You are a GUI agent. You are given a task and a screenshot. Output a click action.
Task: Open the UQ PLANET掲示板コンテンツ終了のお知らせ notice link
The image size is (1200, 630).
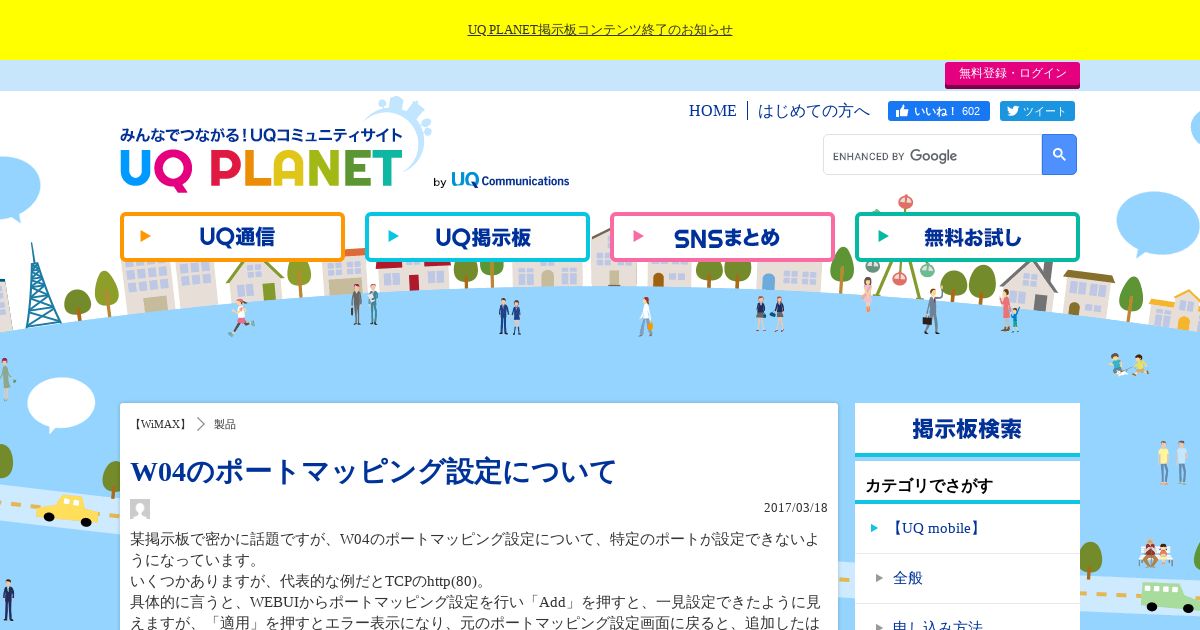point(600,30)
